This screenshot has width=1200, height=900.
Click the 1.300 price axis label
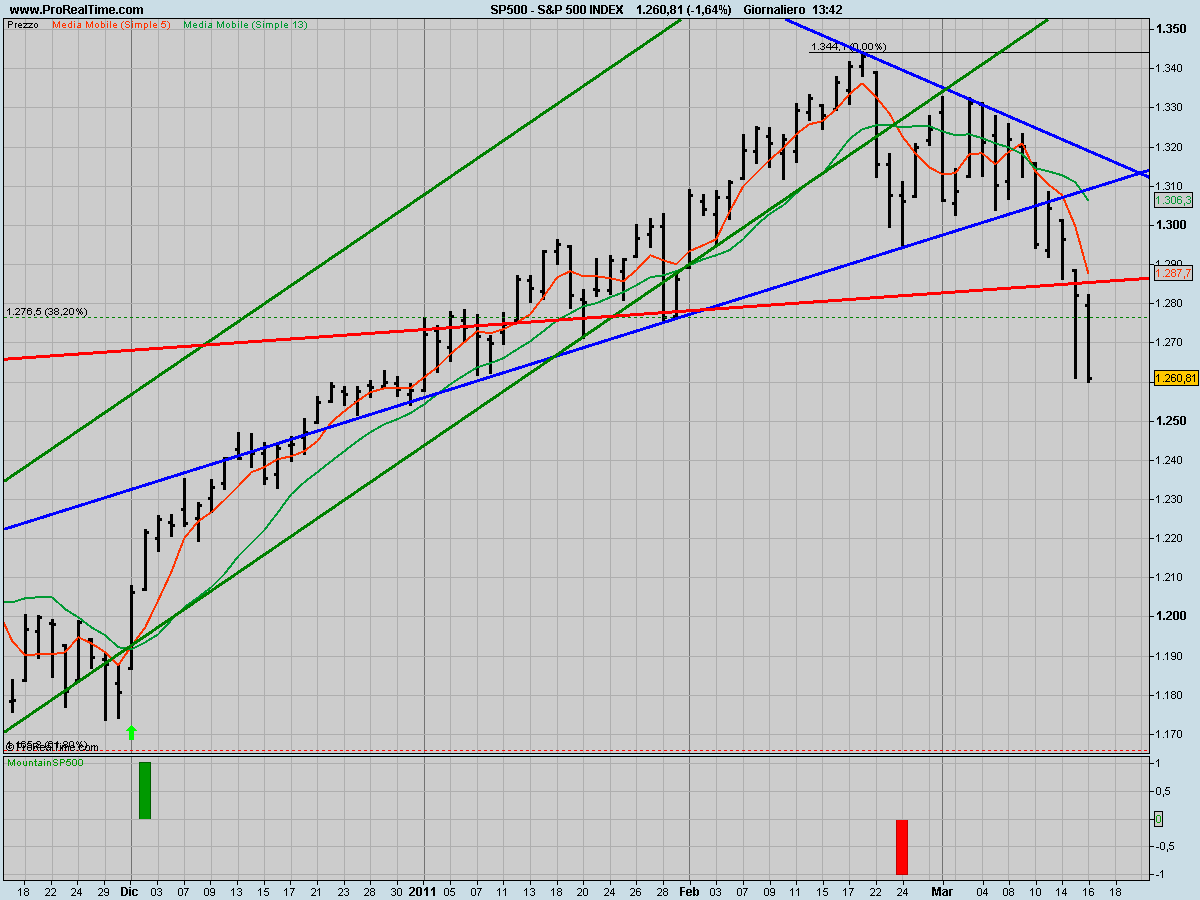[x=1171, y=225]
